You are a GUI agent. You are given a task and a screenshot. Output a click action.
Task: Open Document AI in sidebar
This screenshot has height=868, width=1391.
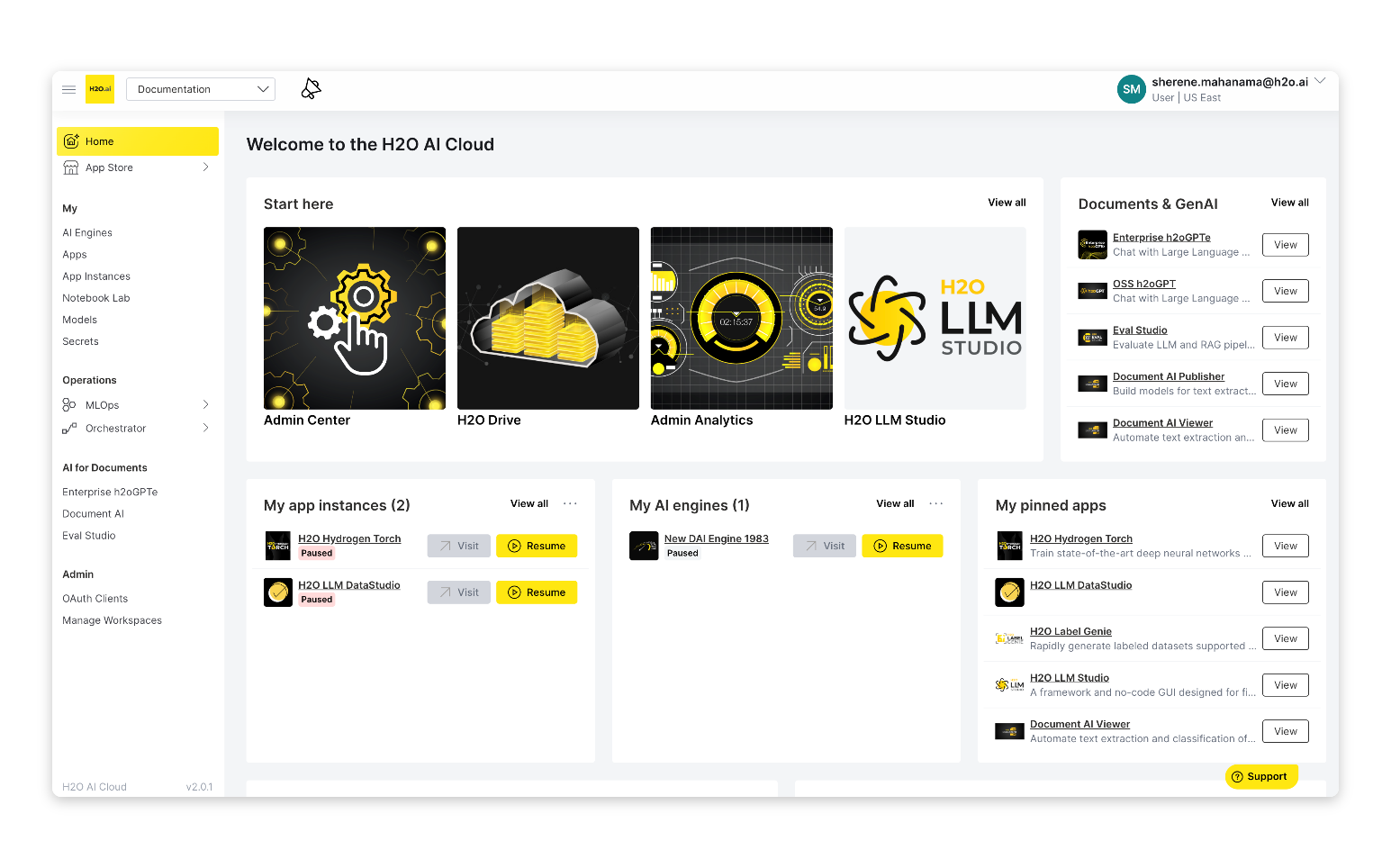click(x=94, y=513)
